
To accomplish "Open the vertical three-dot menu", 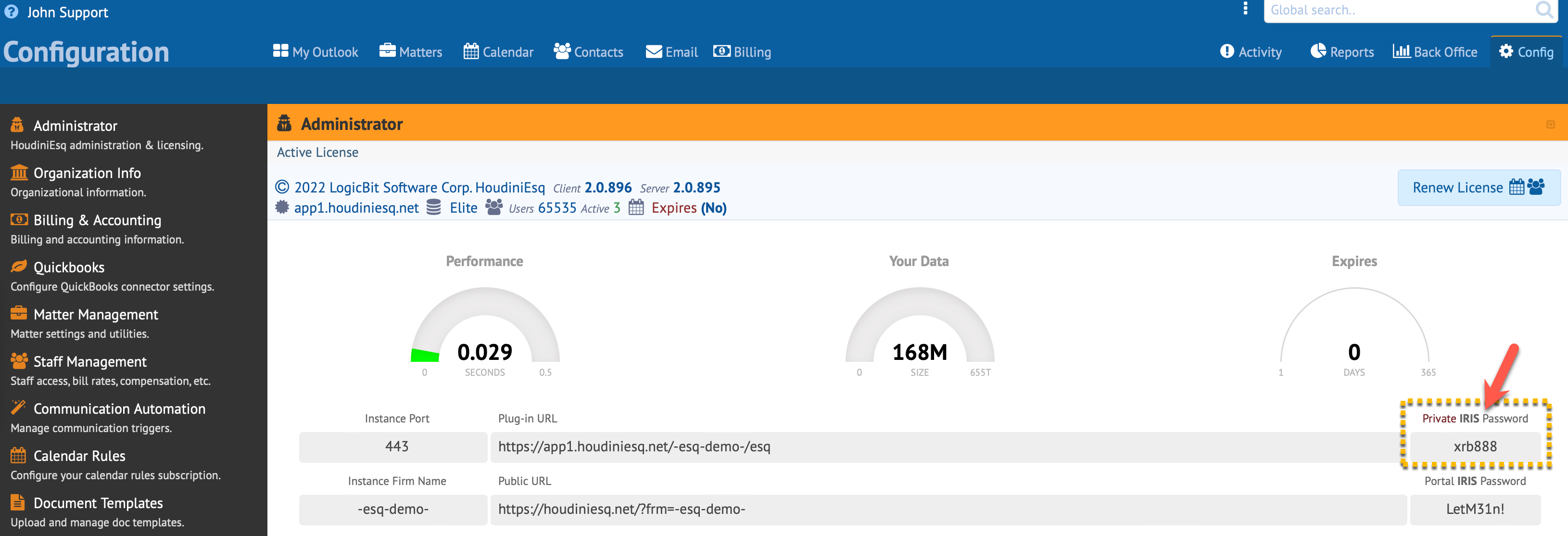I will pyautogui.click(x=1245, y=9).
